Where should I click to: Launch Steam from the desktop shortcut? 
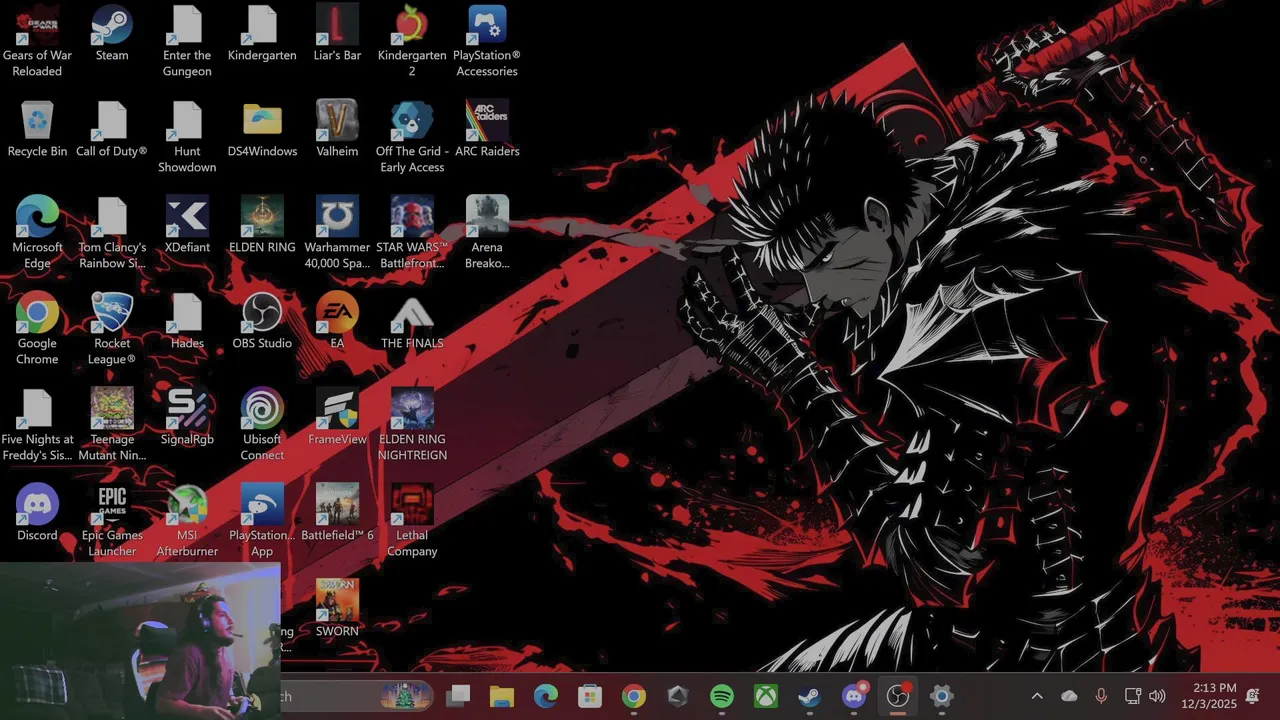(x=112, y=34)
